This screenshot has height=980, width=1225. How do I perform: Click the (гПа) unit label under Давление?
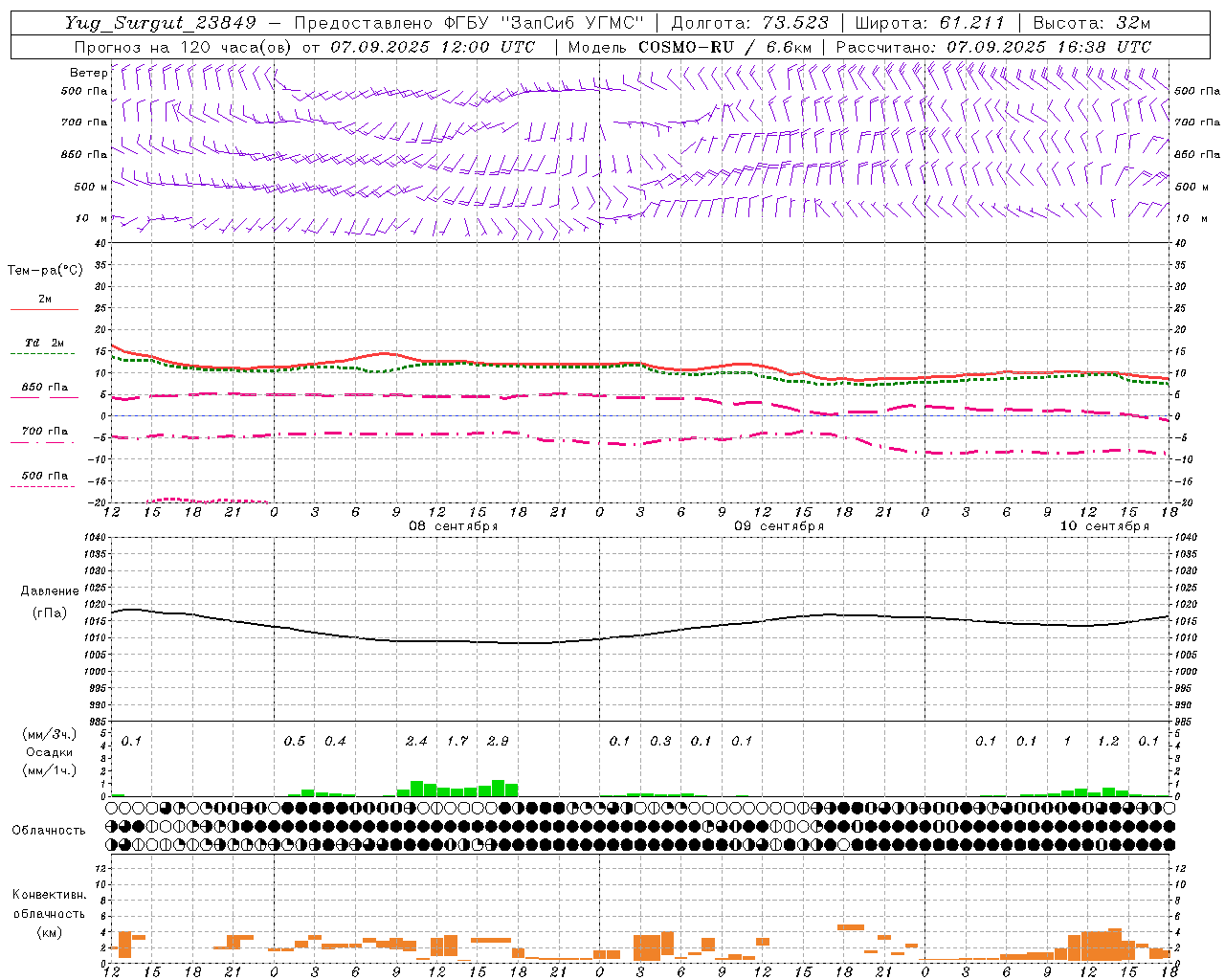50,613
